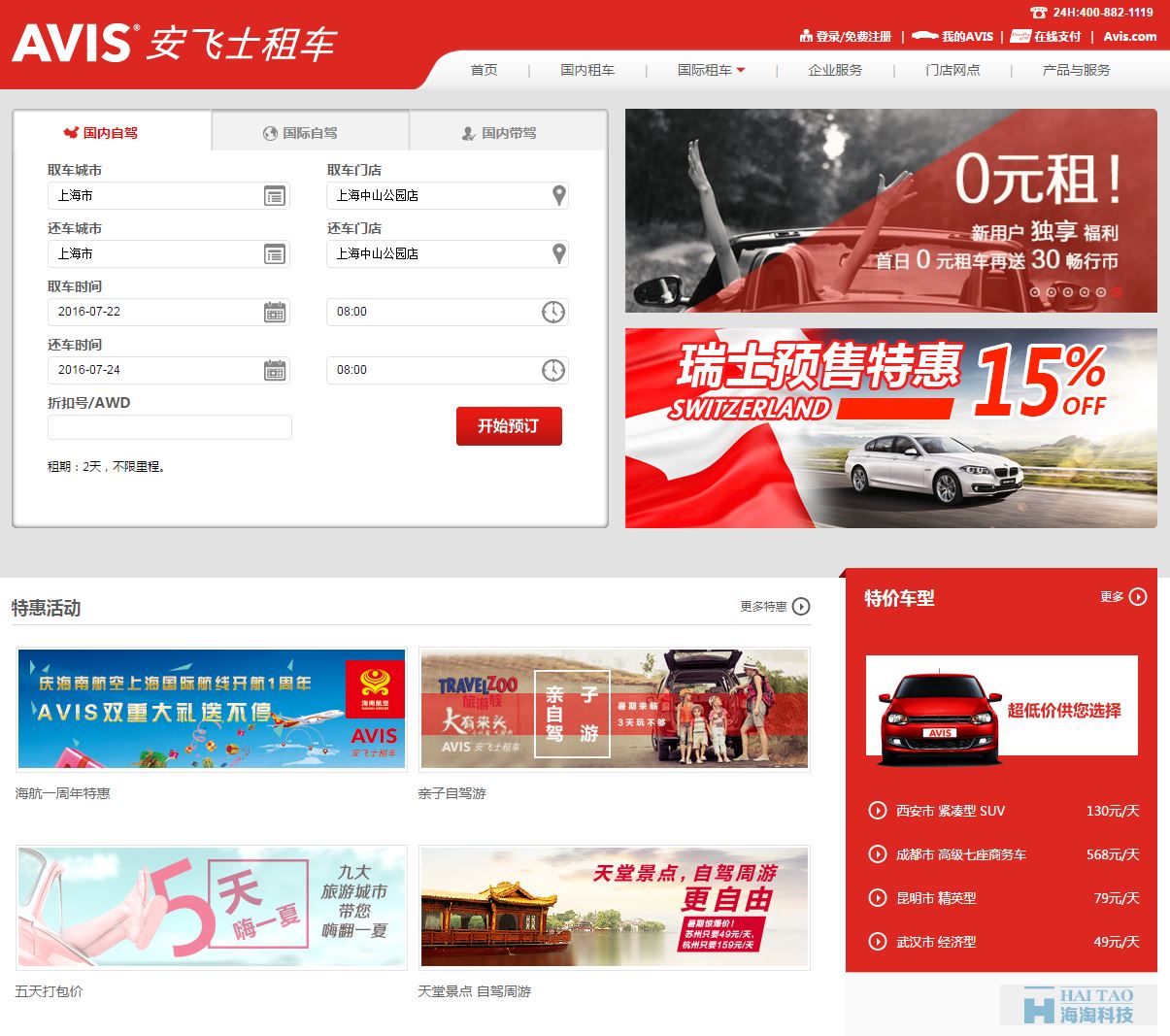This screenshot has height=1036, width=1170.
Task: Open the pickup city list icon
Action: (x=275, y=196)
